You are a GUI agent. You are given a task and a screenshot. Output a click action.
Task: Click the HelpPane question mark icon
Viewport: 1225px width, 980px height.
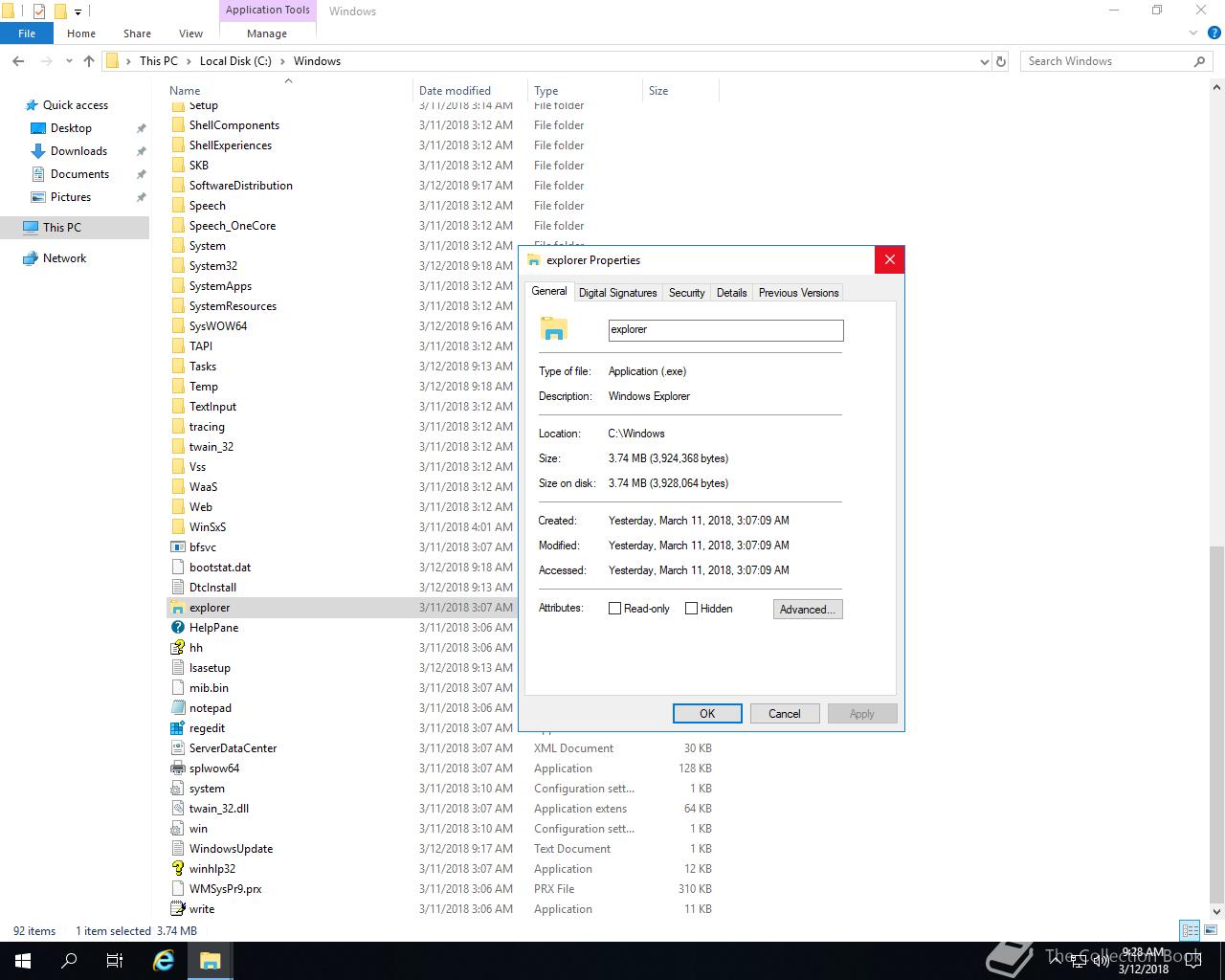point(177,628)
